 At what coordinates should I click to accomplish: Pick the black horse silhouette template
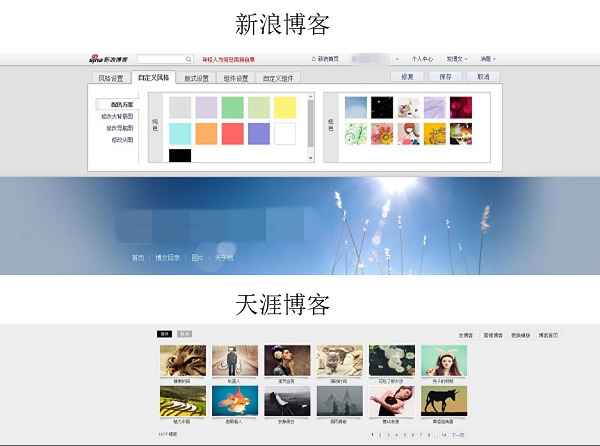click(x=443, y=401)
